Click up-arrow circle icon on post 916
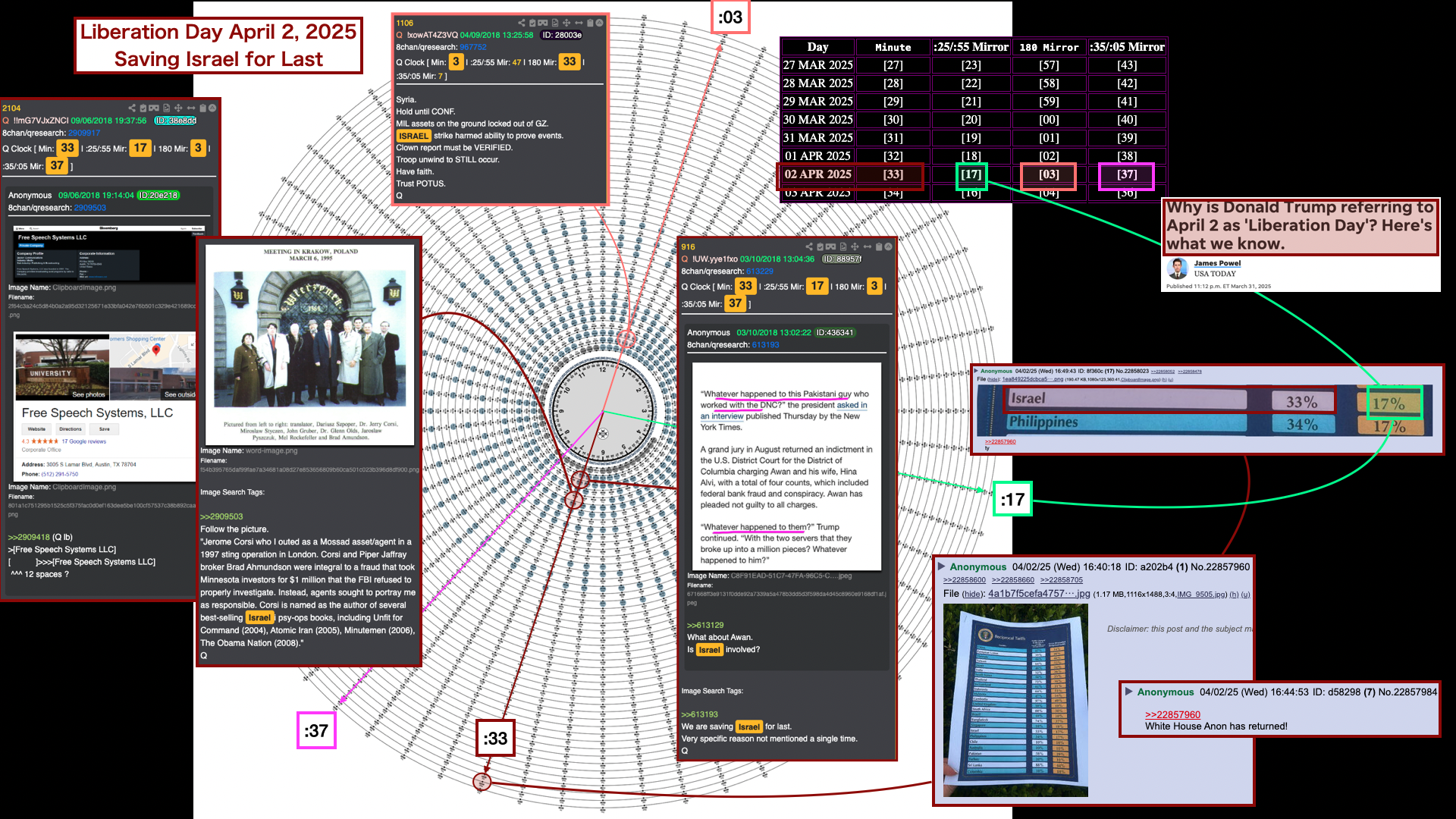 pos(888,247)
